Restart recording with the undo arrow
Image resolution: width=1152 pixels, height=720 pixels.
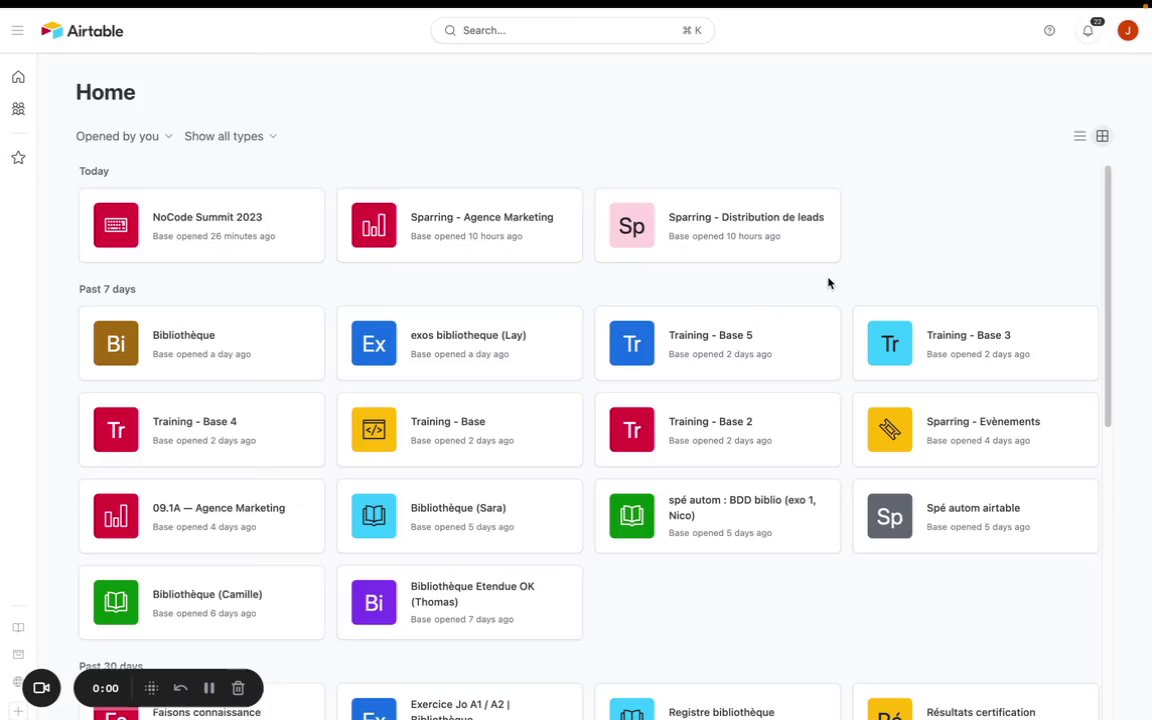tap(180, 688)
